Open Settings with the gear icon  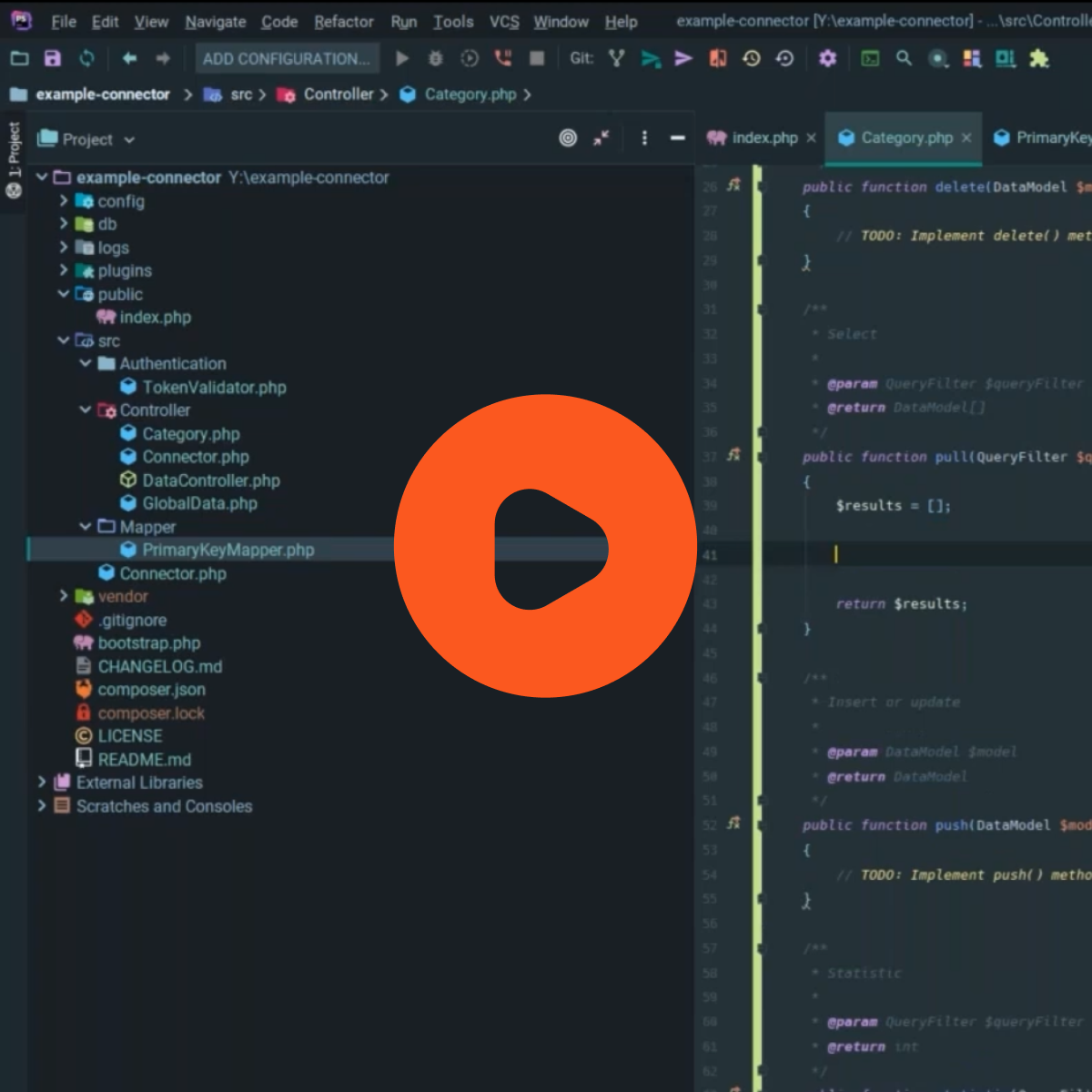(827, 58)
